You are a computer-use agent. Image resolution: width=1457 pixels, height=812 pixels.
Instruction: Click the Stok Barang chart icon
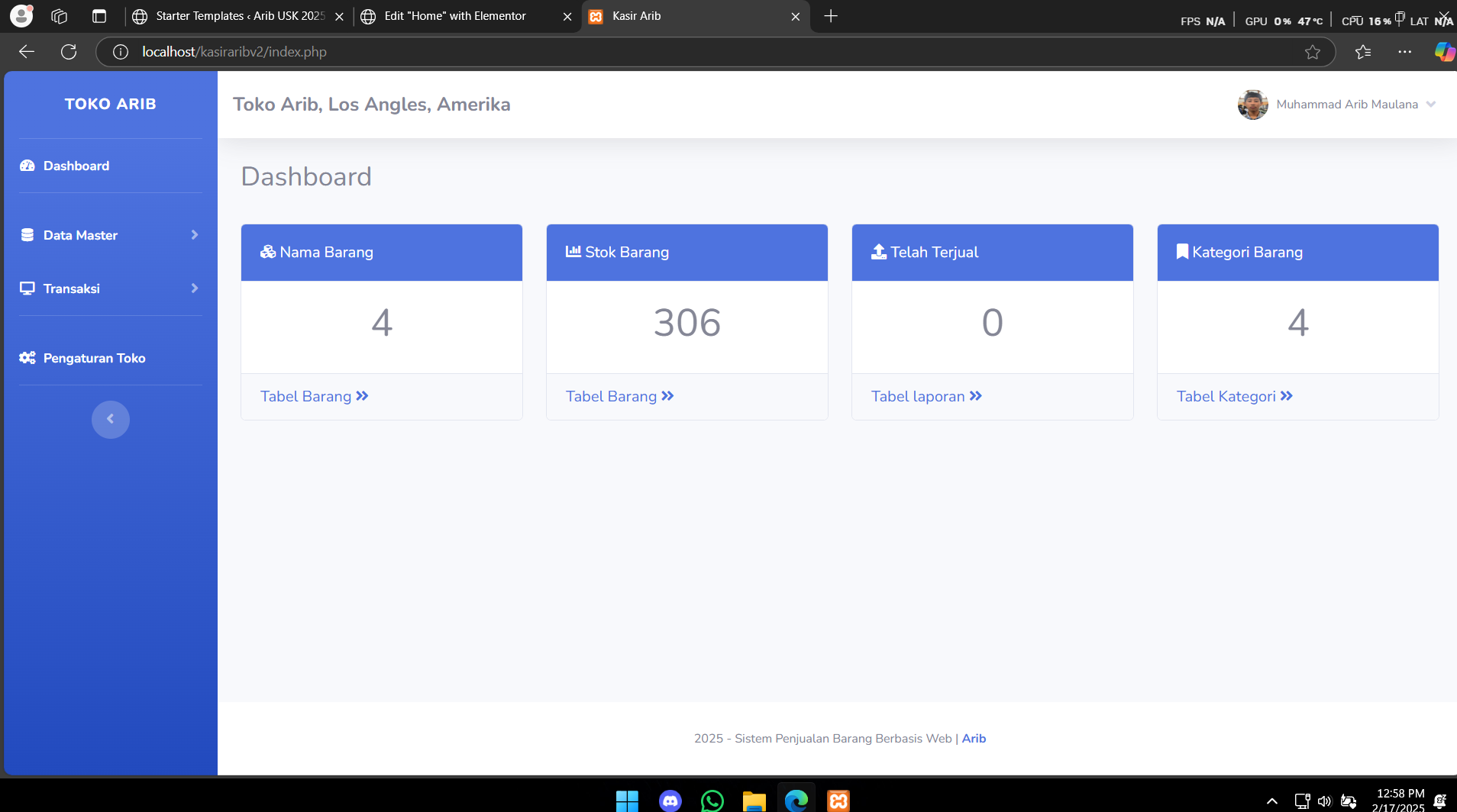pyautogui.click(x=573, y=251)
